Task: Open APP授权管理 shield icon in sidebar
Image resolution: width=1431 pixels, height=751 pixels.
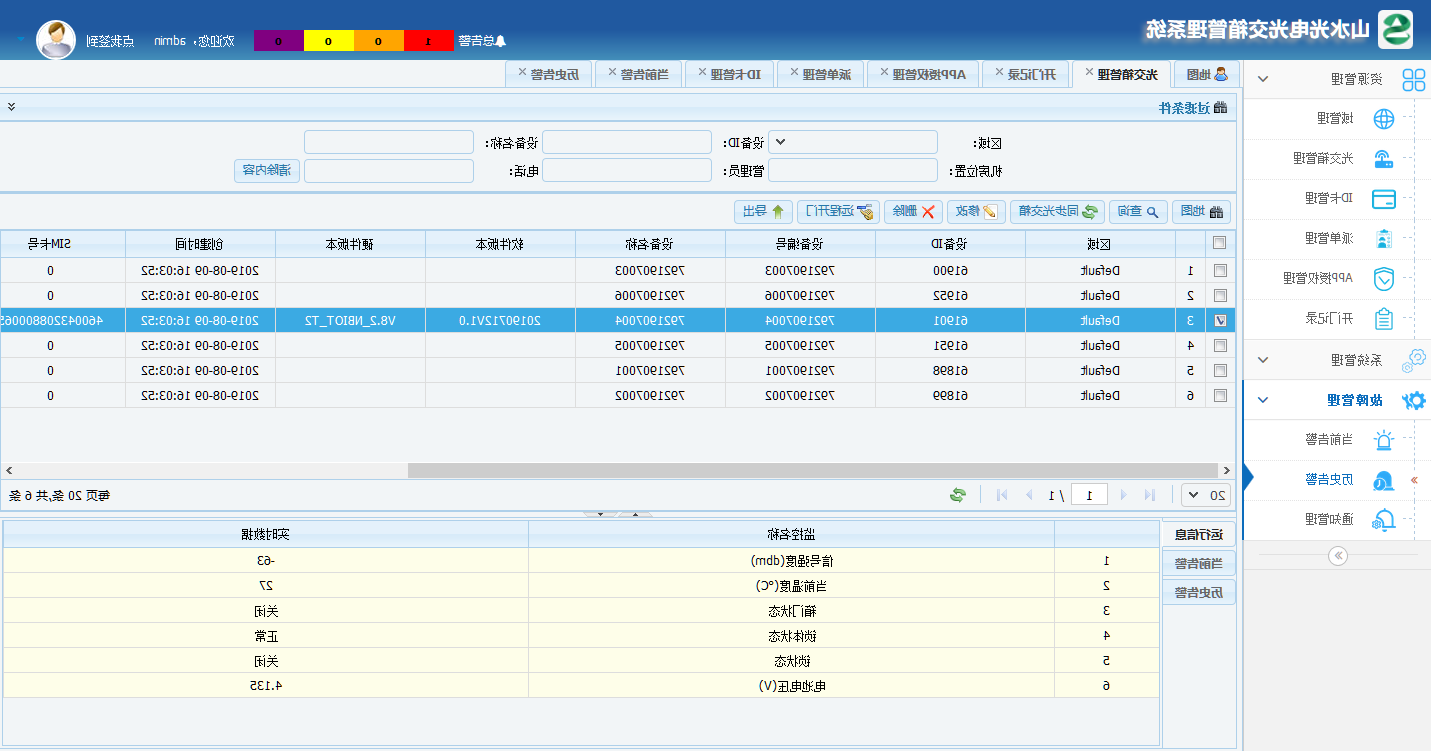Action: point(1383,278)
